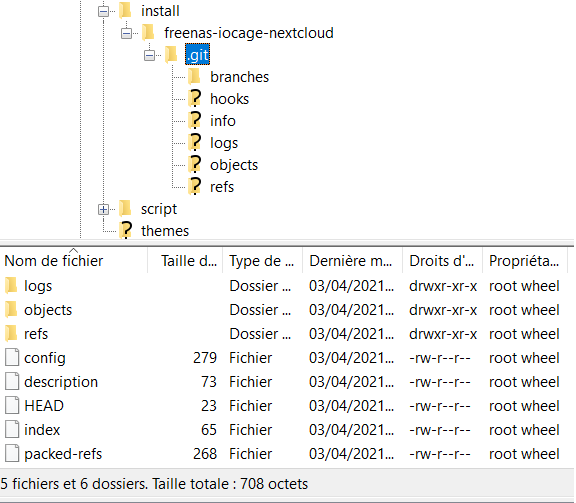Viewport: 576px width, 503px height.
Task: Click the objects question mark icon in tree
Action: (195, 165)
